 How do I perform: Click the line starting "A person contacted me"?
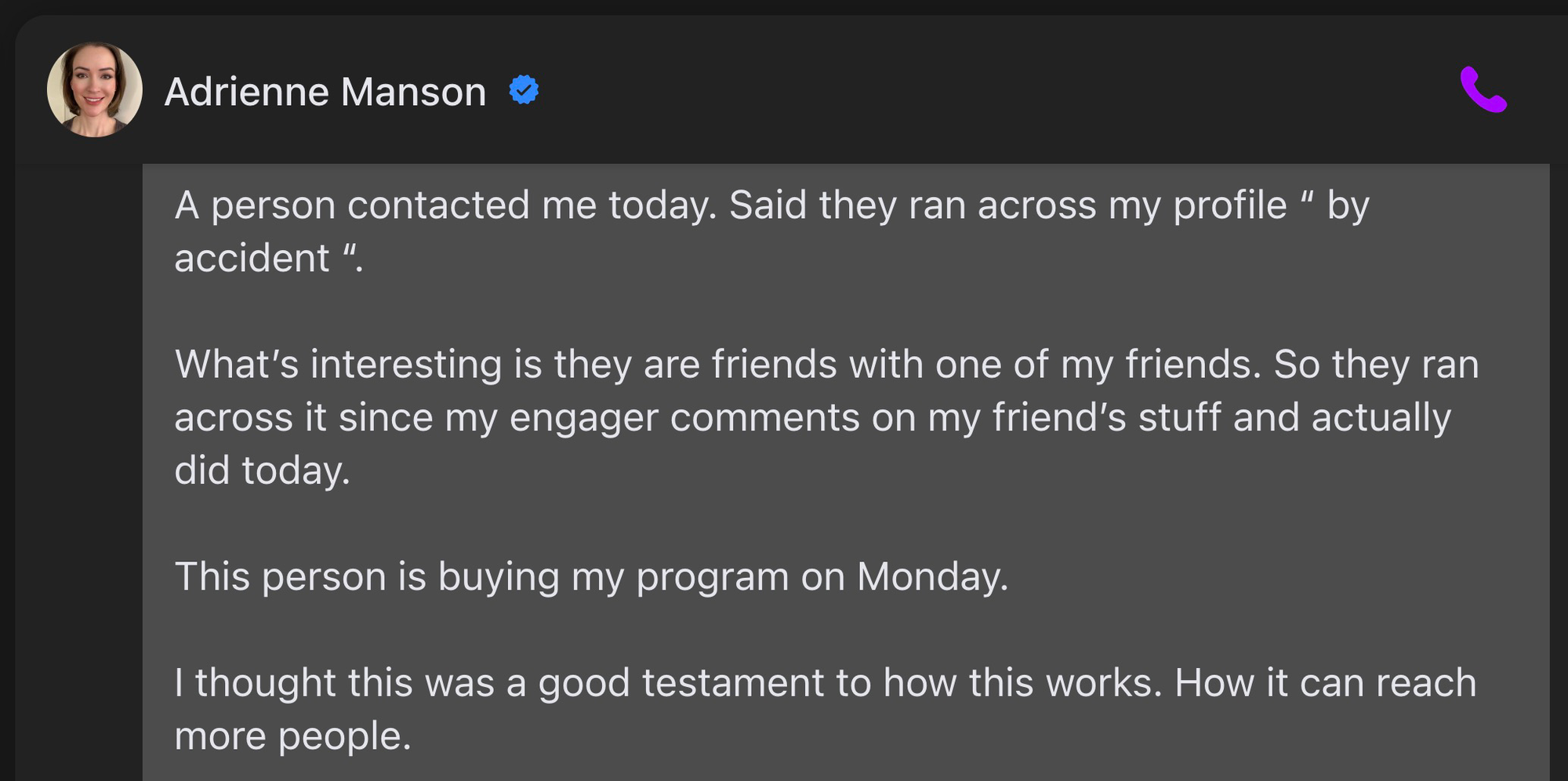[x=771, y=205]
